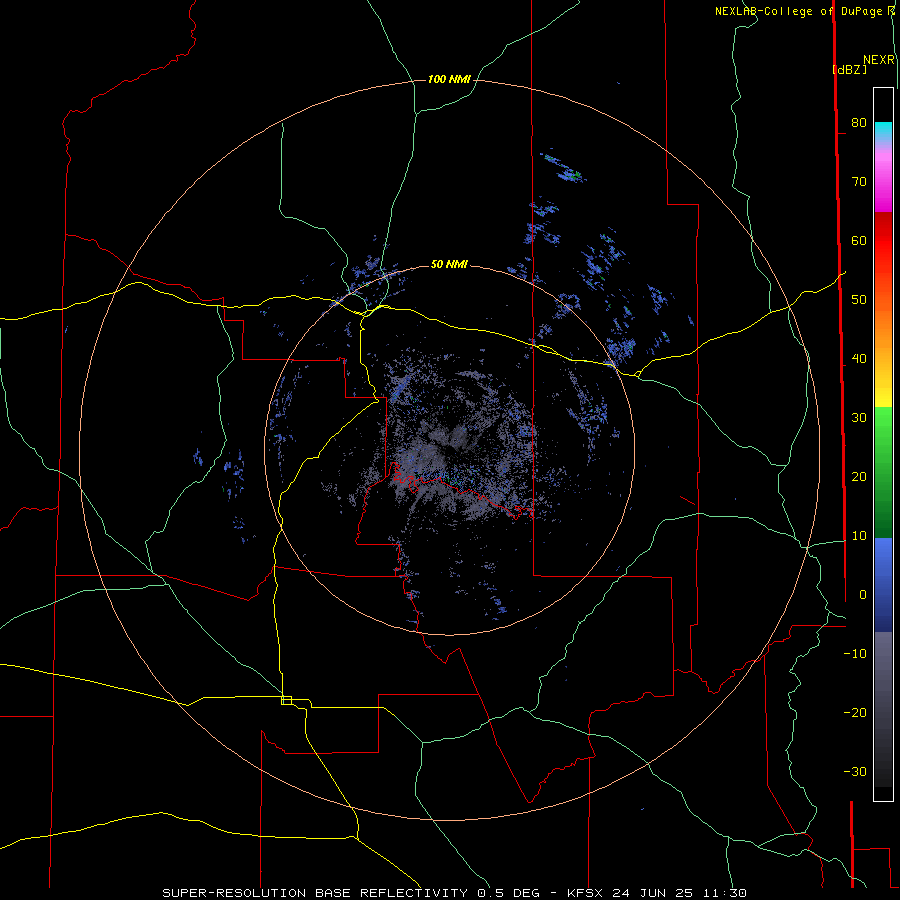Image resolution: width=900 pixels, height=900 pixels.
Task: Click the 0 value on the dBZ scale
Action: (863, 595)
